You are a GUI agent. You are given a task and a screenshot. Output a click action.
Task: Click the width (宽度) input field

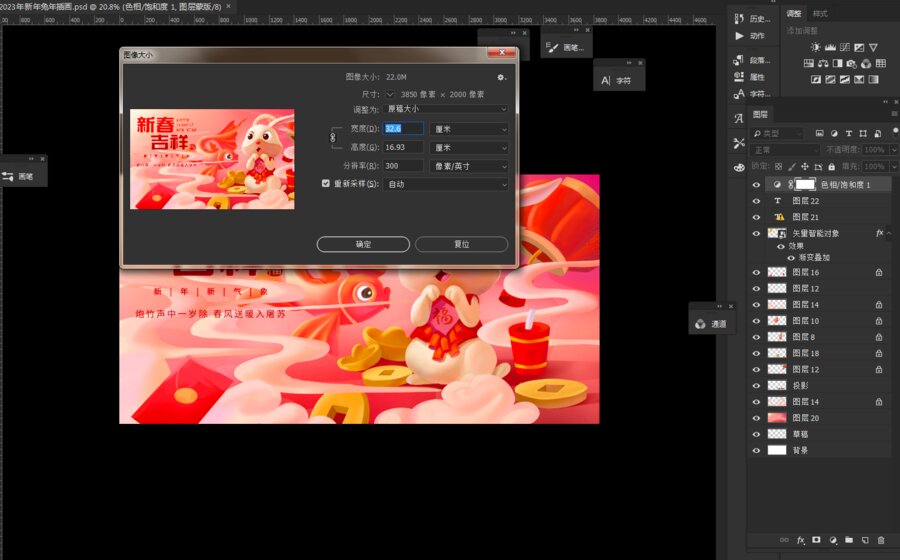[404, 129]
